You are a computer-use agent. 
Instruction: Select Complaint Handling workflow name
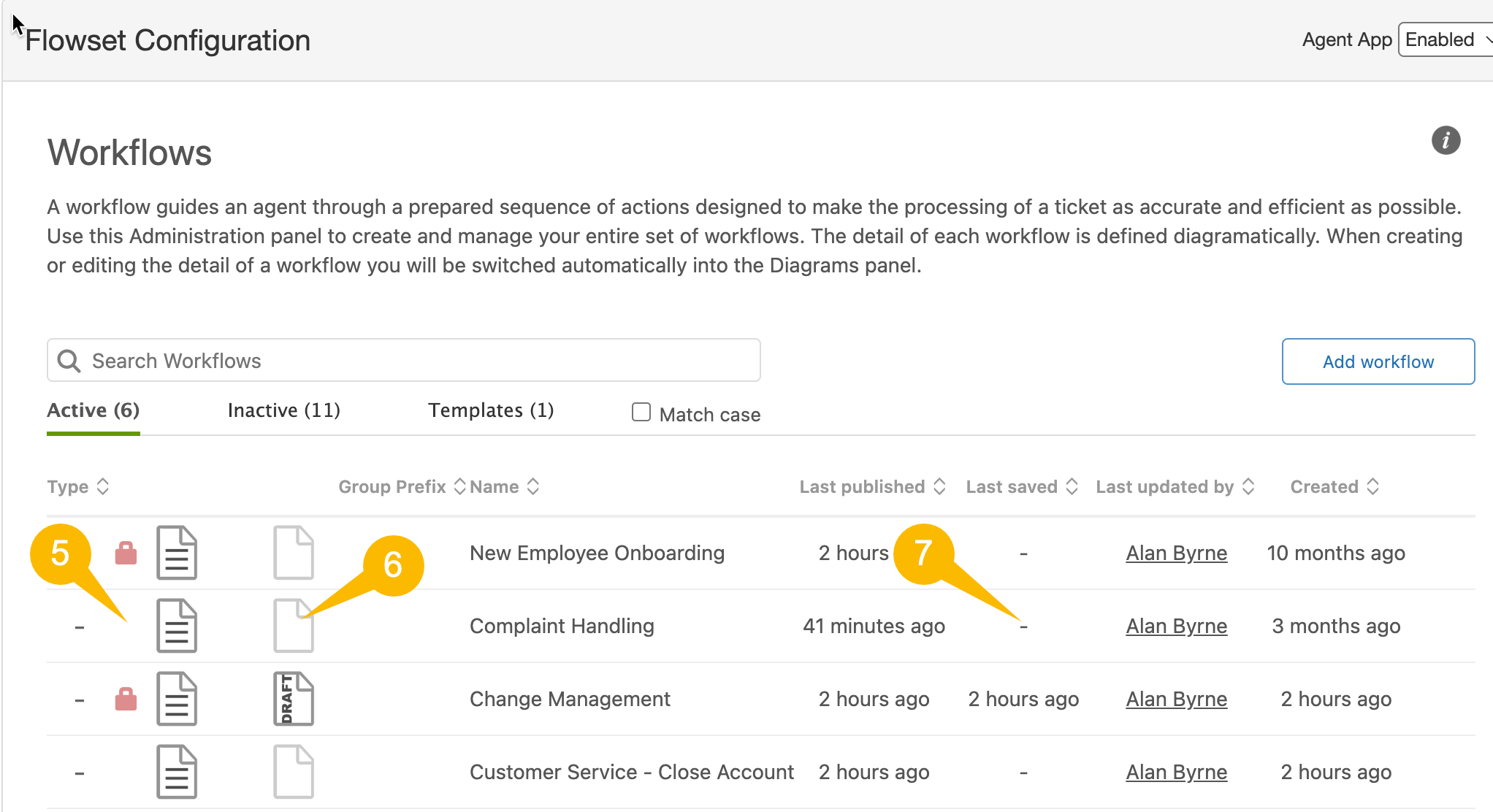(x=562, y=626)
